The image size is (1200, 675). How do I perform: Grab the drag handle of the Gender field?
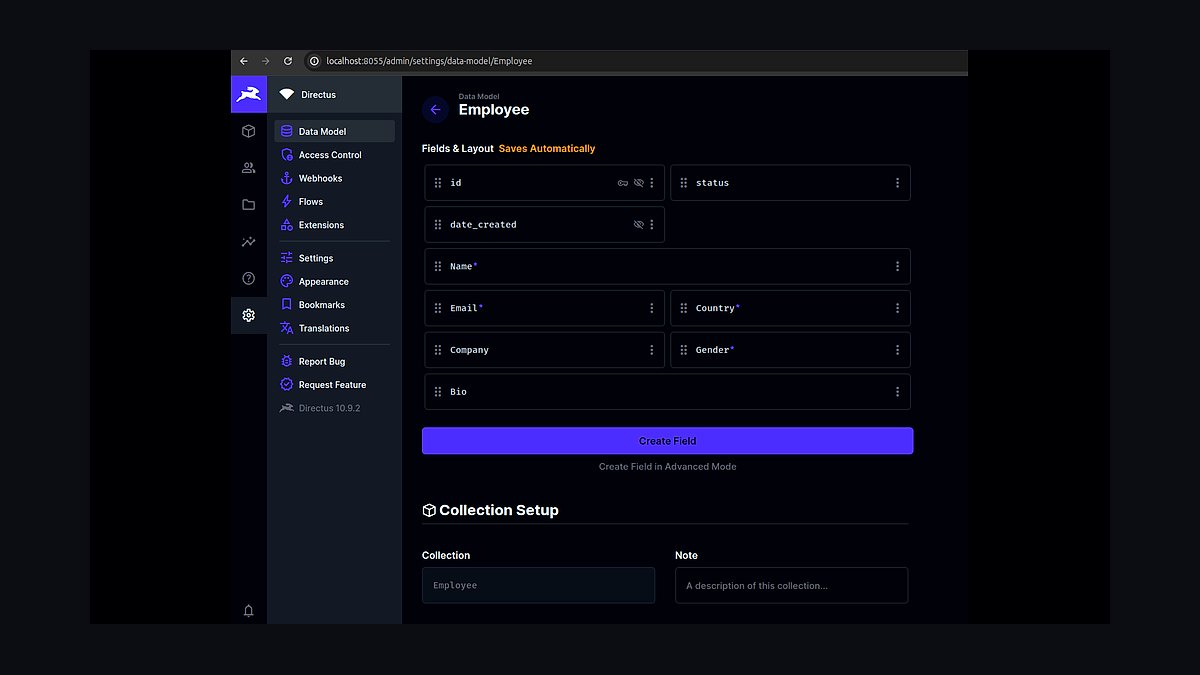point(684,350)
